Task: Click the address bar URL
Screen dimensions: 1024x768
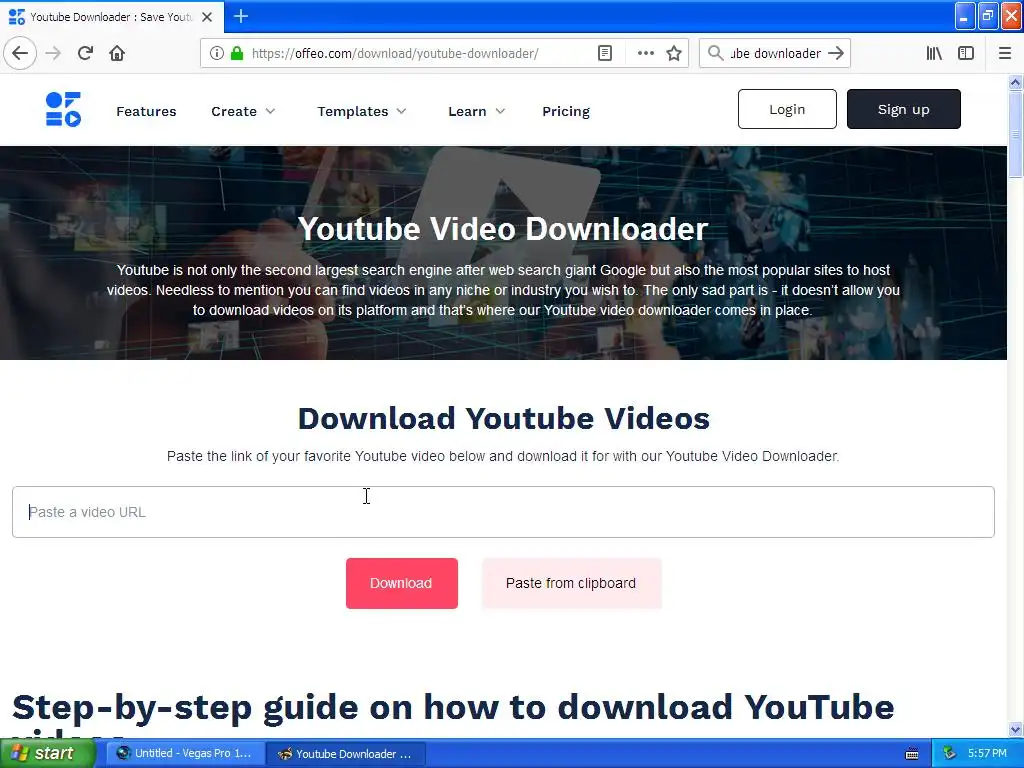Action: click(395, 53)
